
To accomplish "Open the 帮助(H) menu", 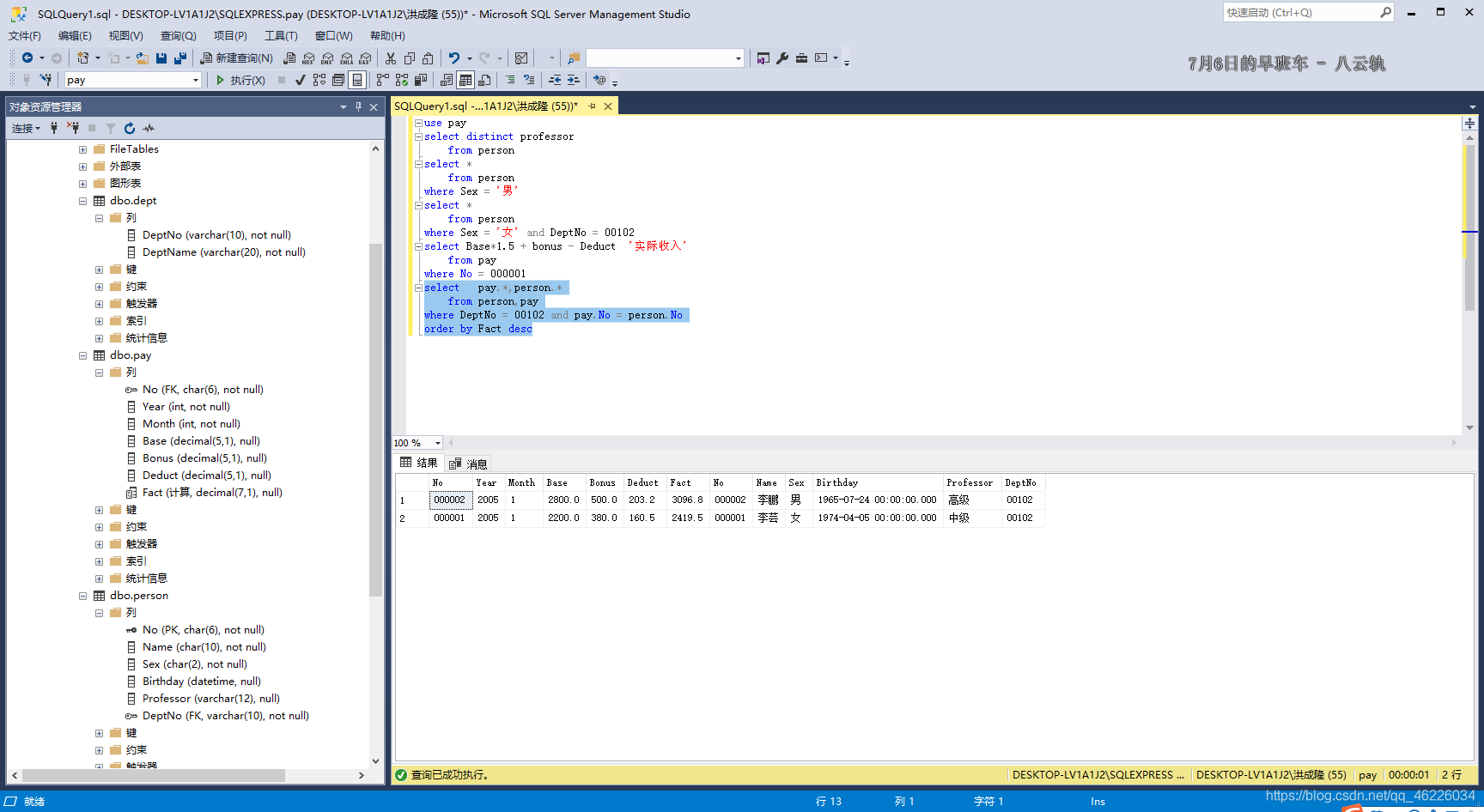I will (x=387, y=36).
